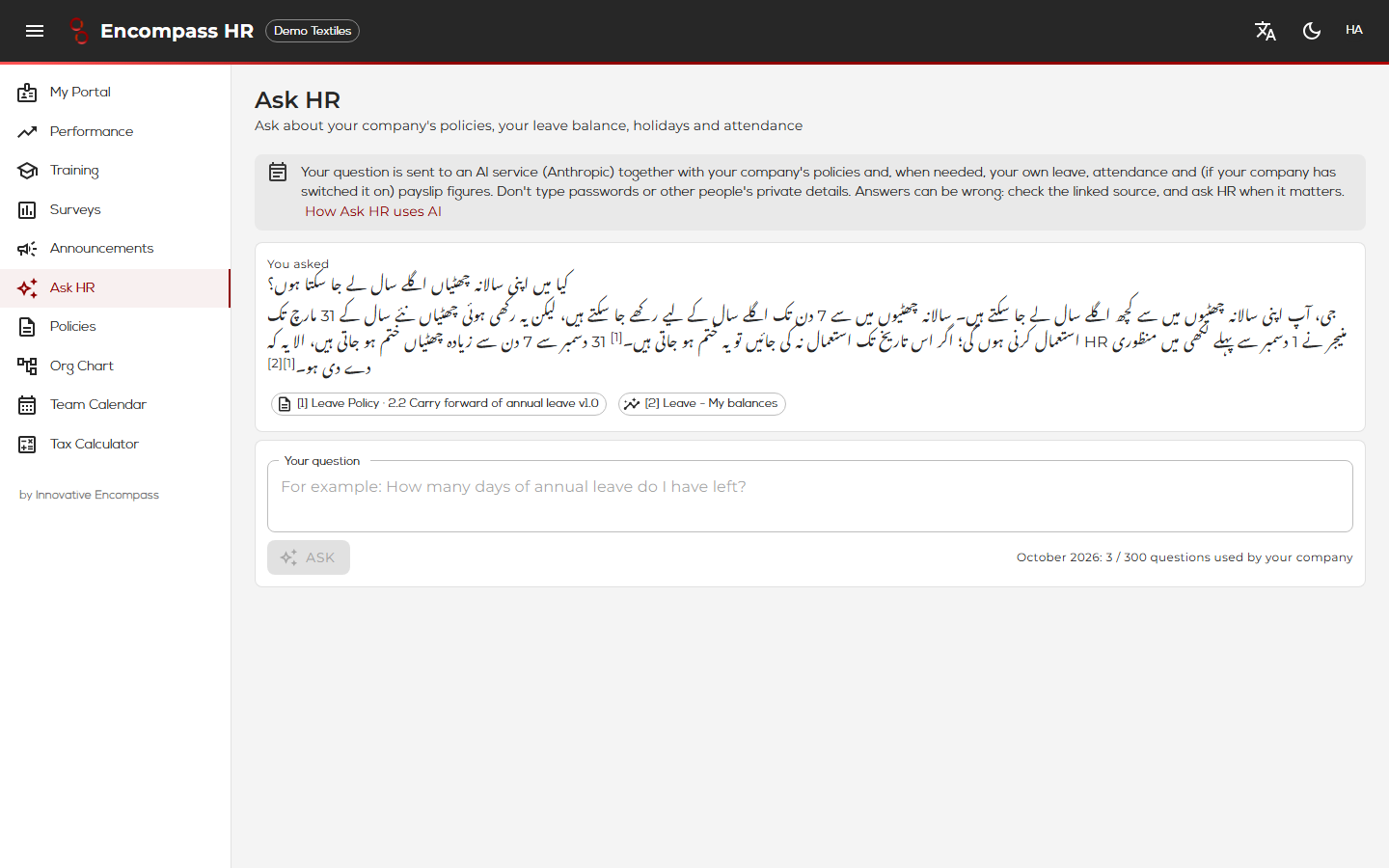This screenshot has height=868, width=1389.
Task: Open Team Calendar from sidebar
Action: 115,404
